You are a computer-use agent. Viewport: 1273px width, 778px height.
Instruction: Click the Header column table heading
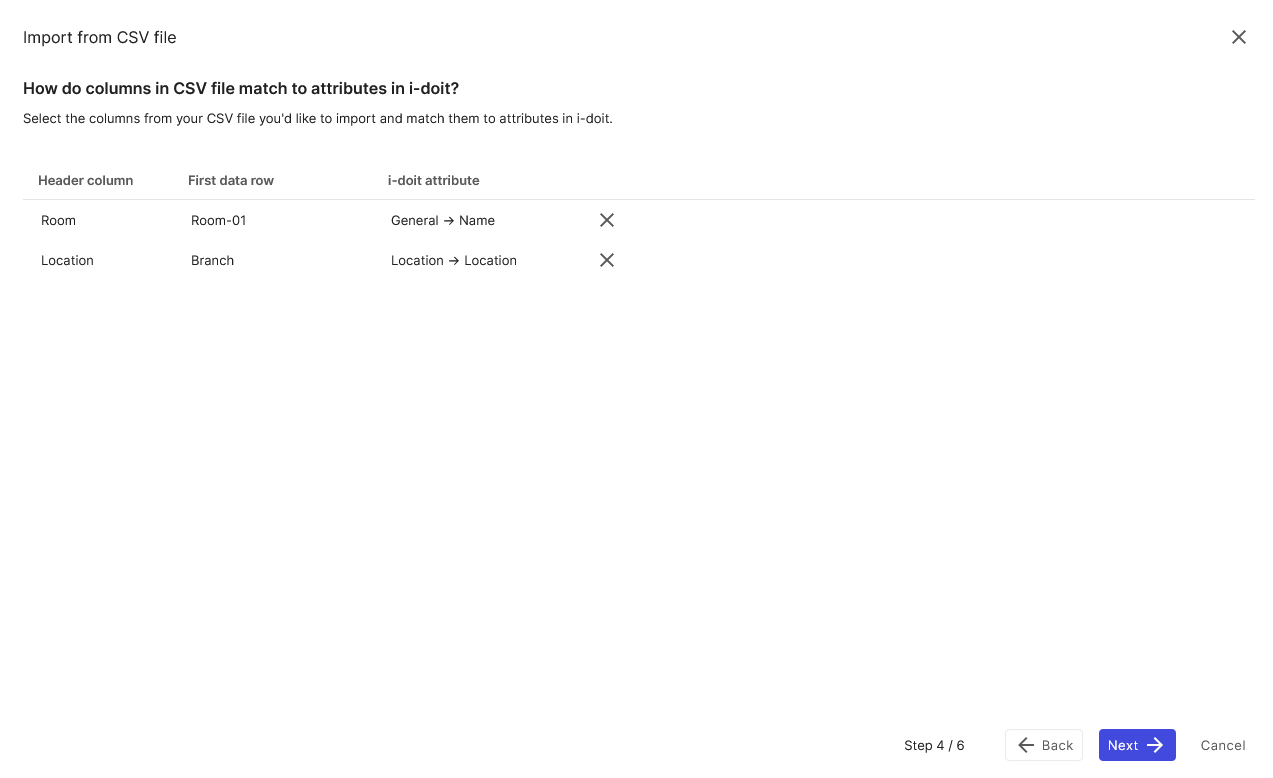(85, 181)
